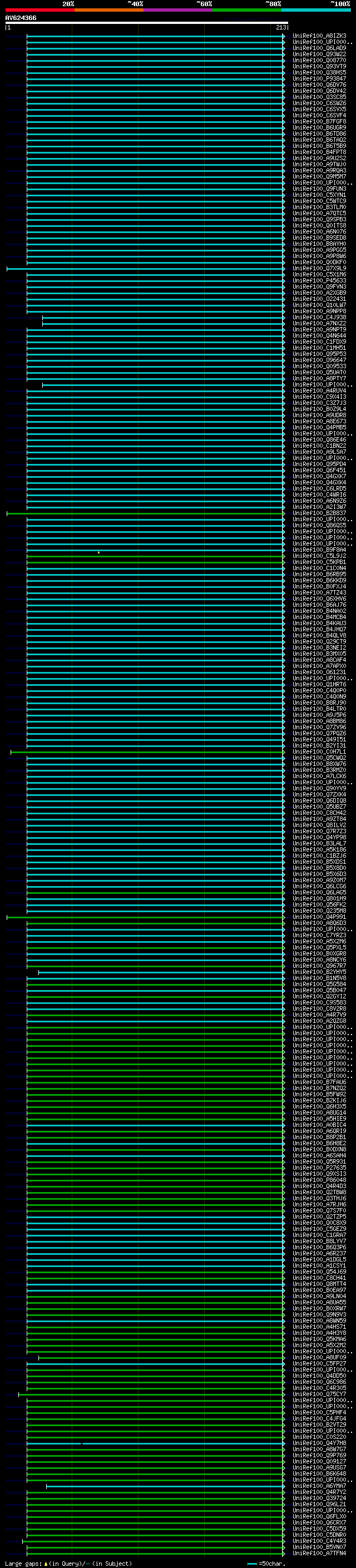Select hit label UniRef100_C7YRZ3
Image resolution: width=356 pixels, height=1568 pixels.
tap(319, 936)
